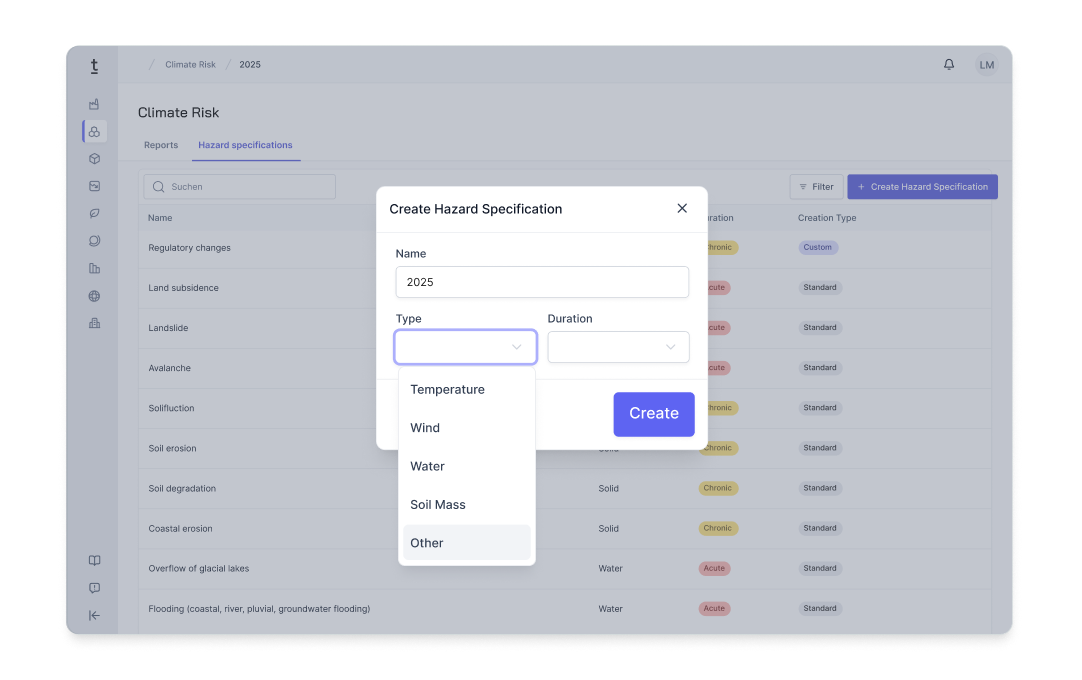Click the Standard tag in Flooding row
Screen dimensions: 1082x680
(x=820, y=609)
